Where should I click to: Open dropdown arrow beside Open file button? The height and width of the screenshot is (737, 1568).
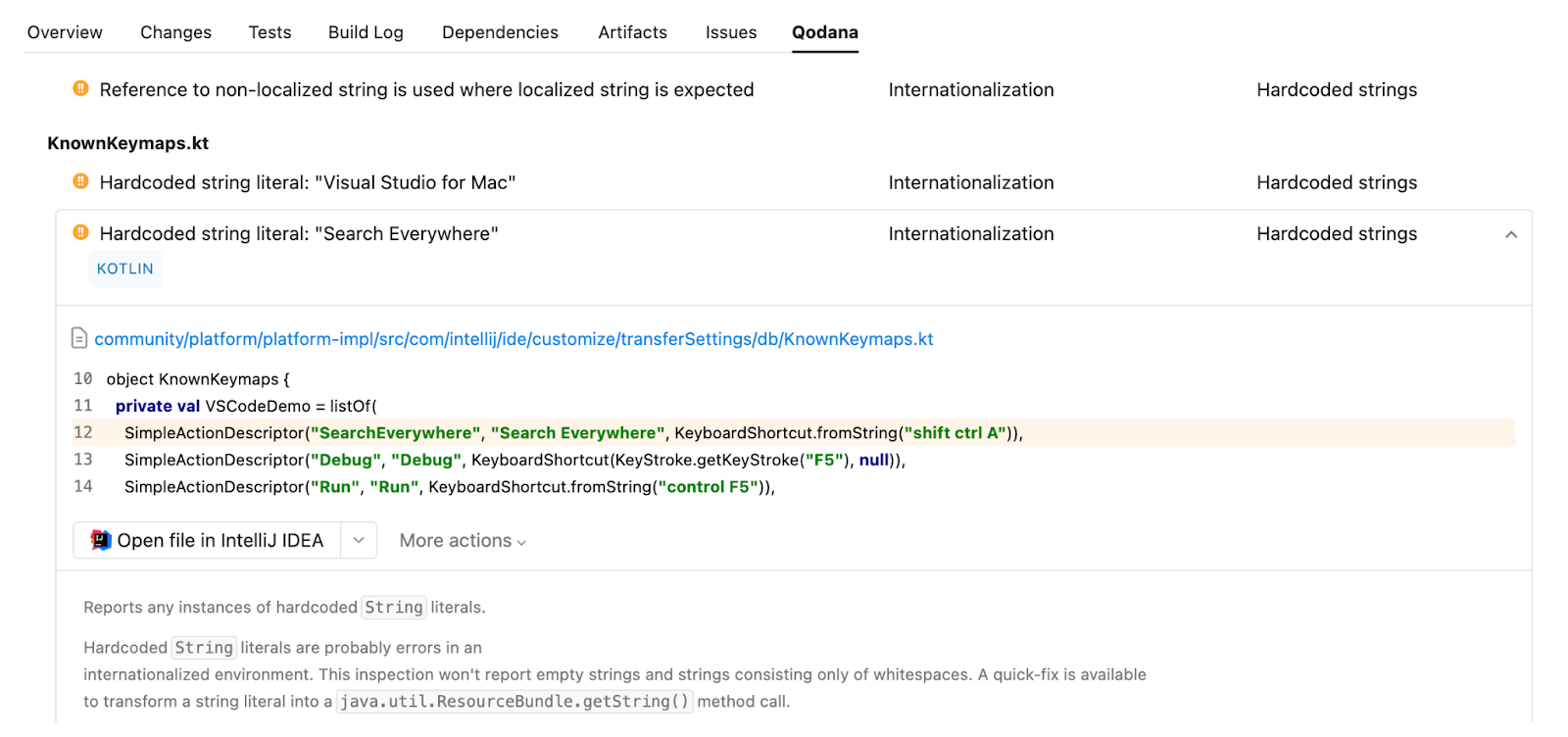point(359,540)
